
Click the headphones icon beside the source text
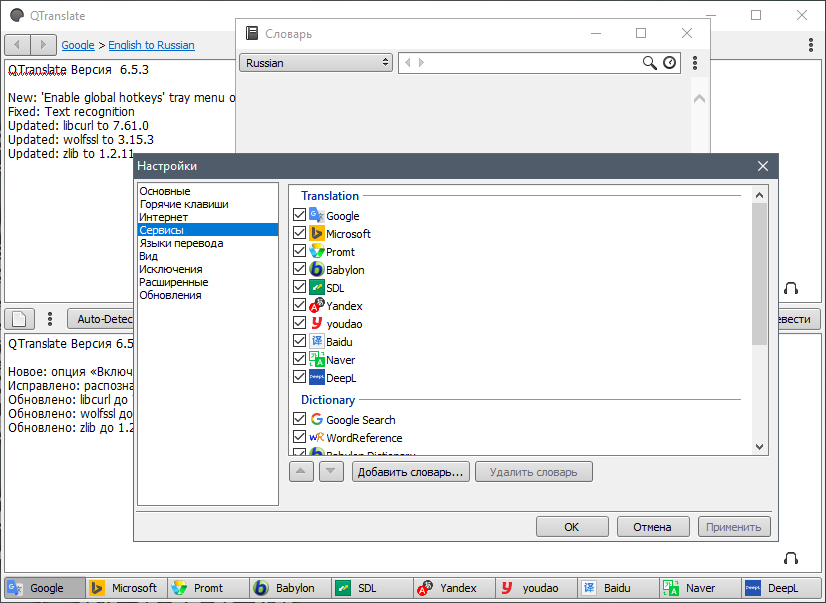tap(791, 288)
